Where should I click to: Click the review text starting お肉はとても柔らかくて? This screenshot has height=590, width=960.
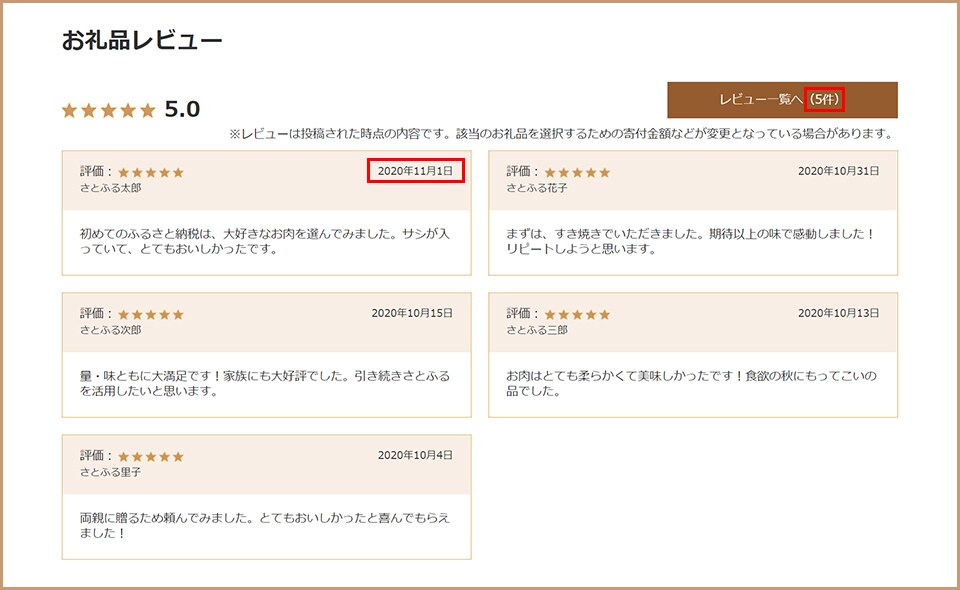click(x=691, y=383)
